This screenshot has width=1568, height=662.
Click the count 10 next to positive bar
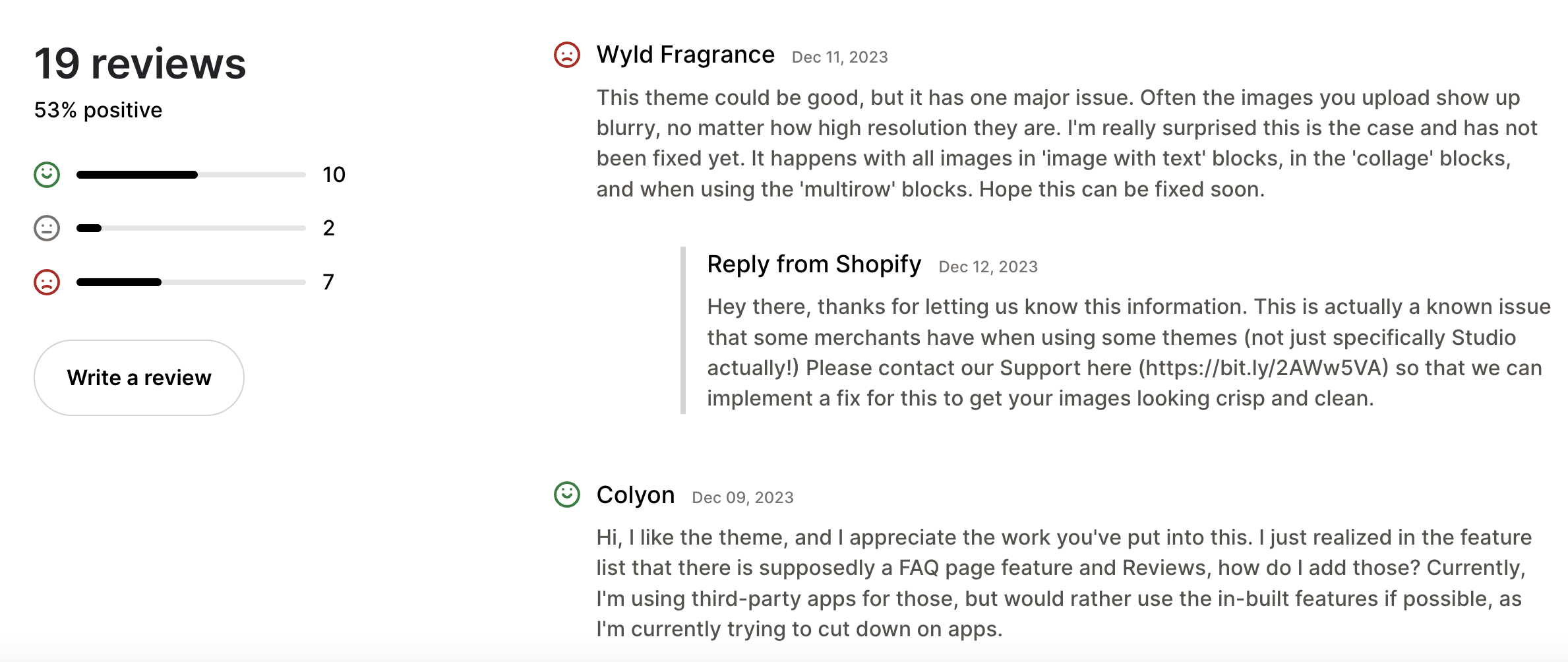334,175
